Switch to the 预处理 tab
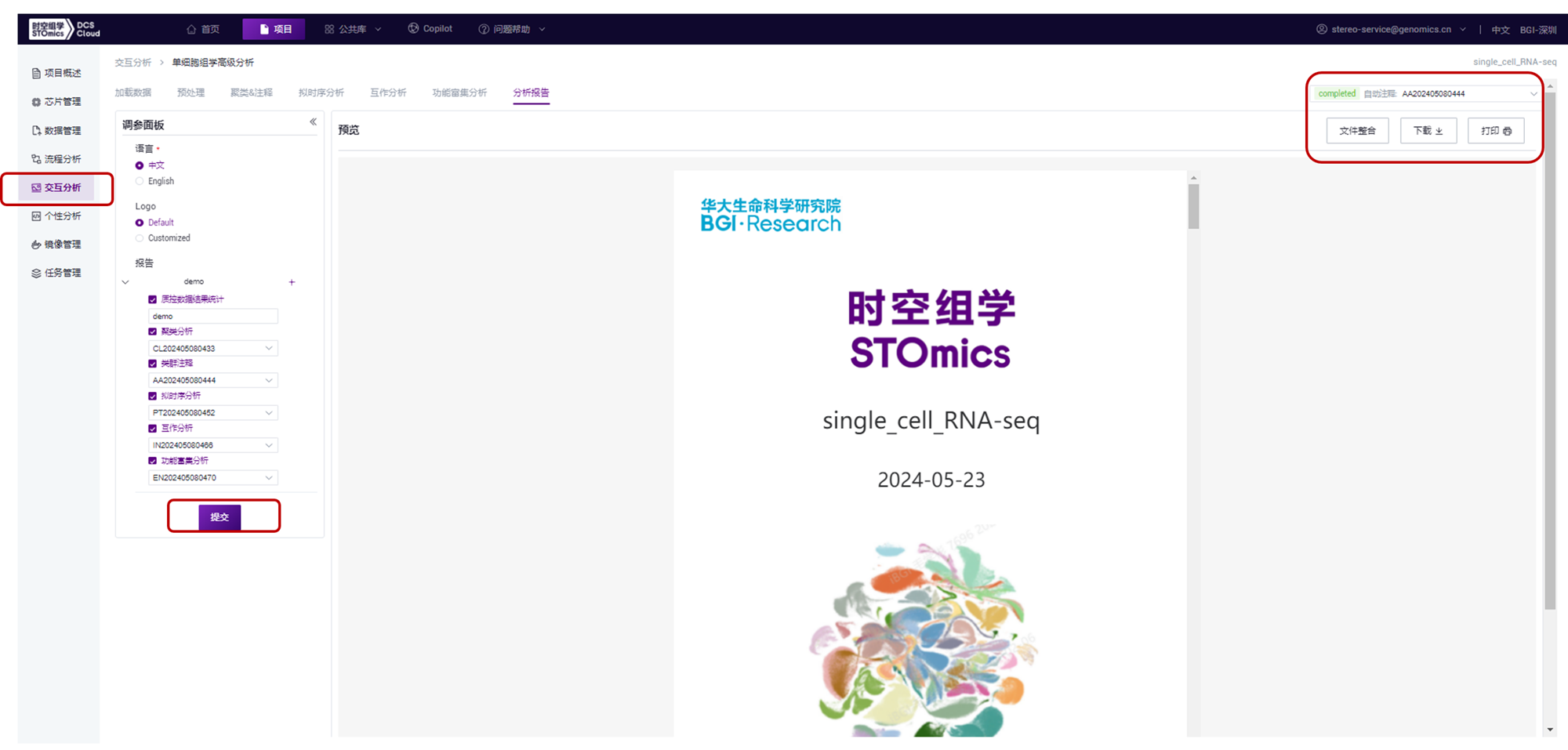Viewport: 1568px width, 750px height. (191, 92)
